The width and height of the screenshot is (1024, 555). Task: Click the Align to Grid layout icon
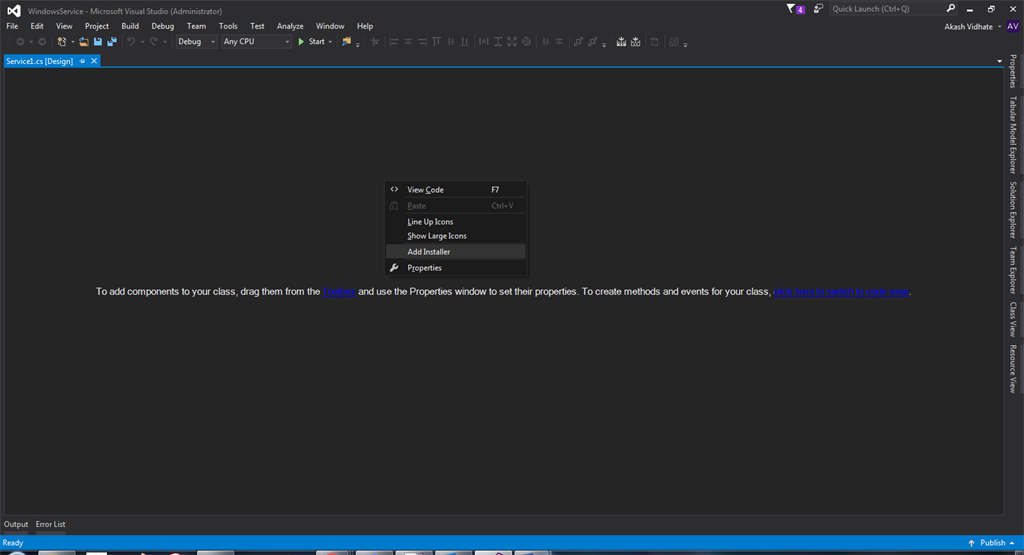click(375, 42)
